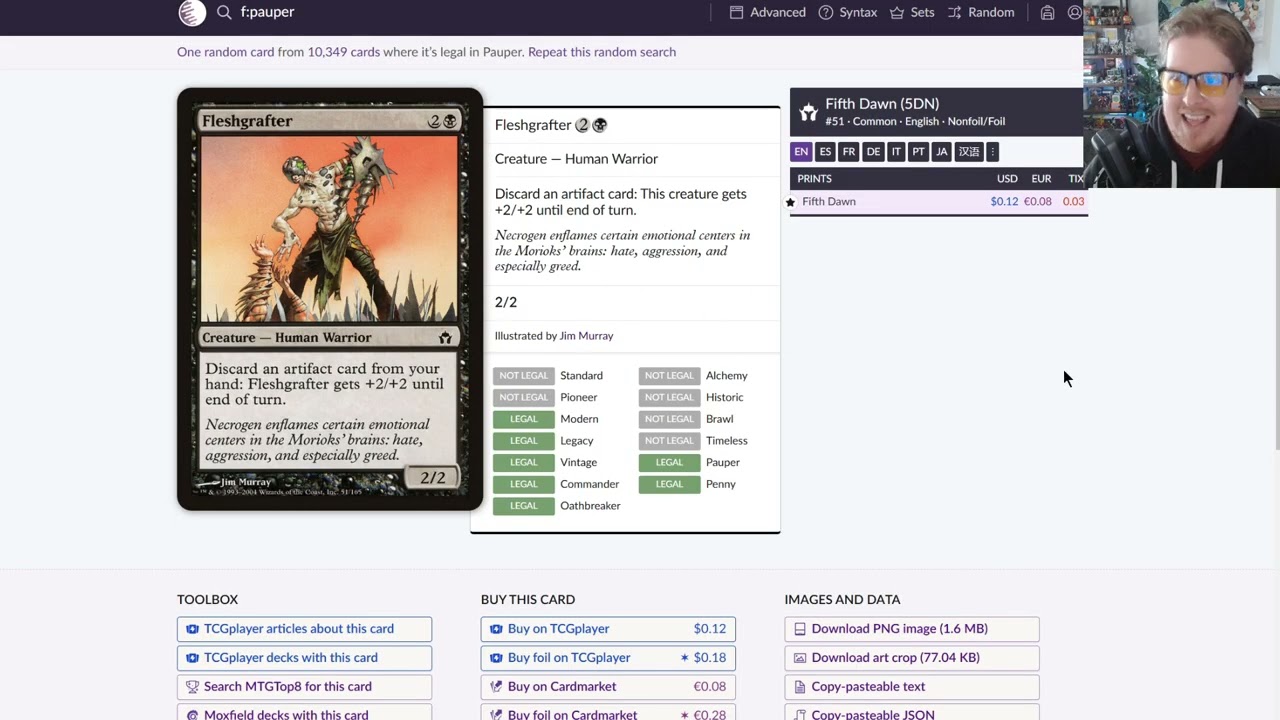
Task: Click the Modern LEGAL badge
Action: point(524,419)
